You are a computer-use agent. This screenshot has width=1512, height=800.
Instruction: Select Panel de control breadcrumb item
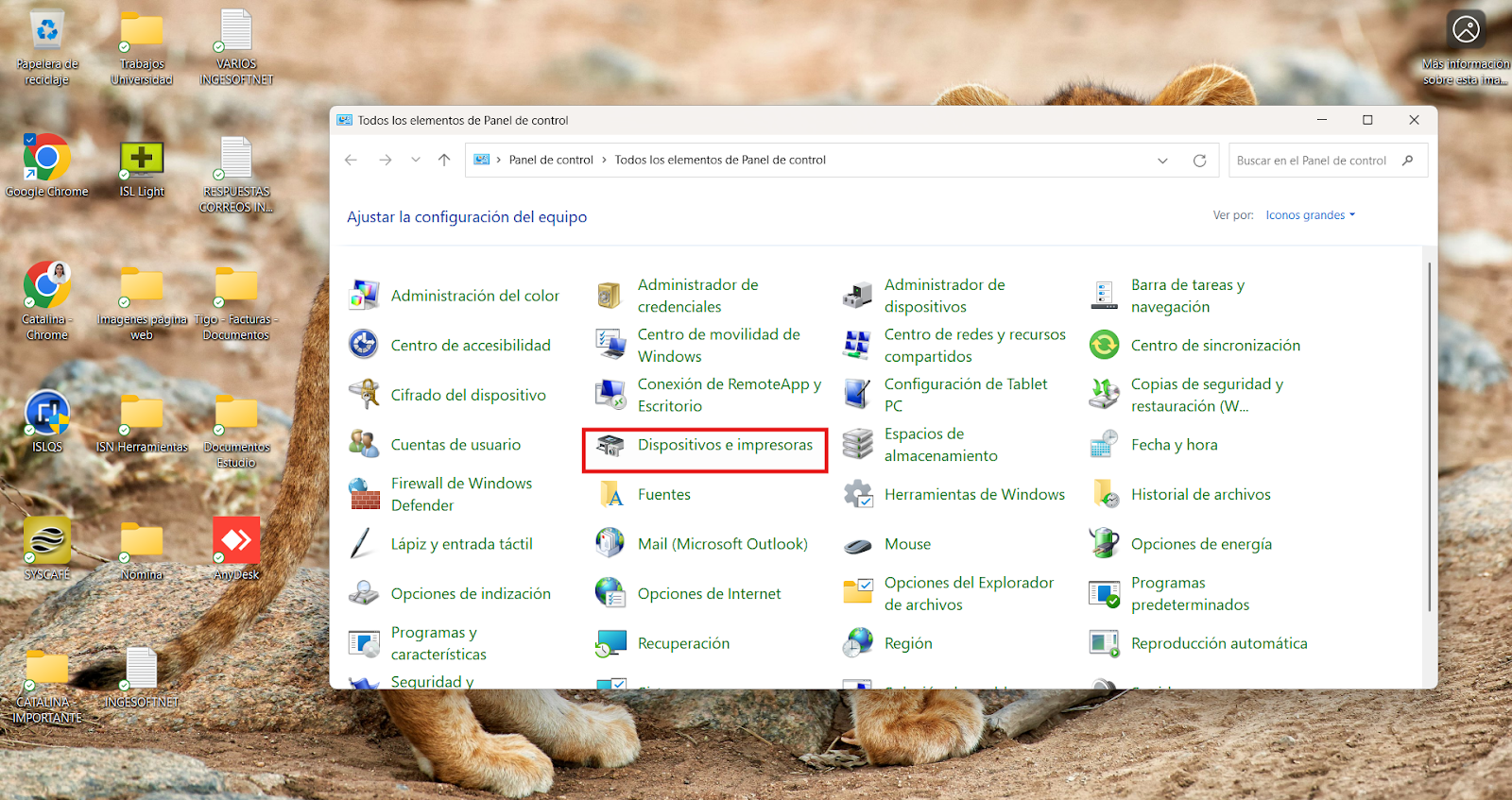tap(551, 161)
